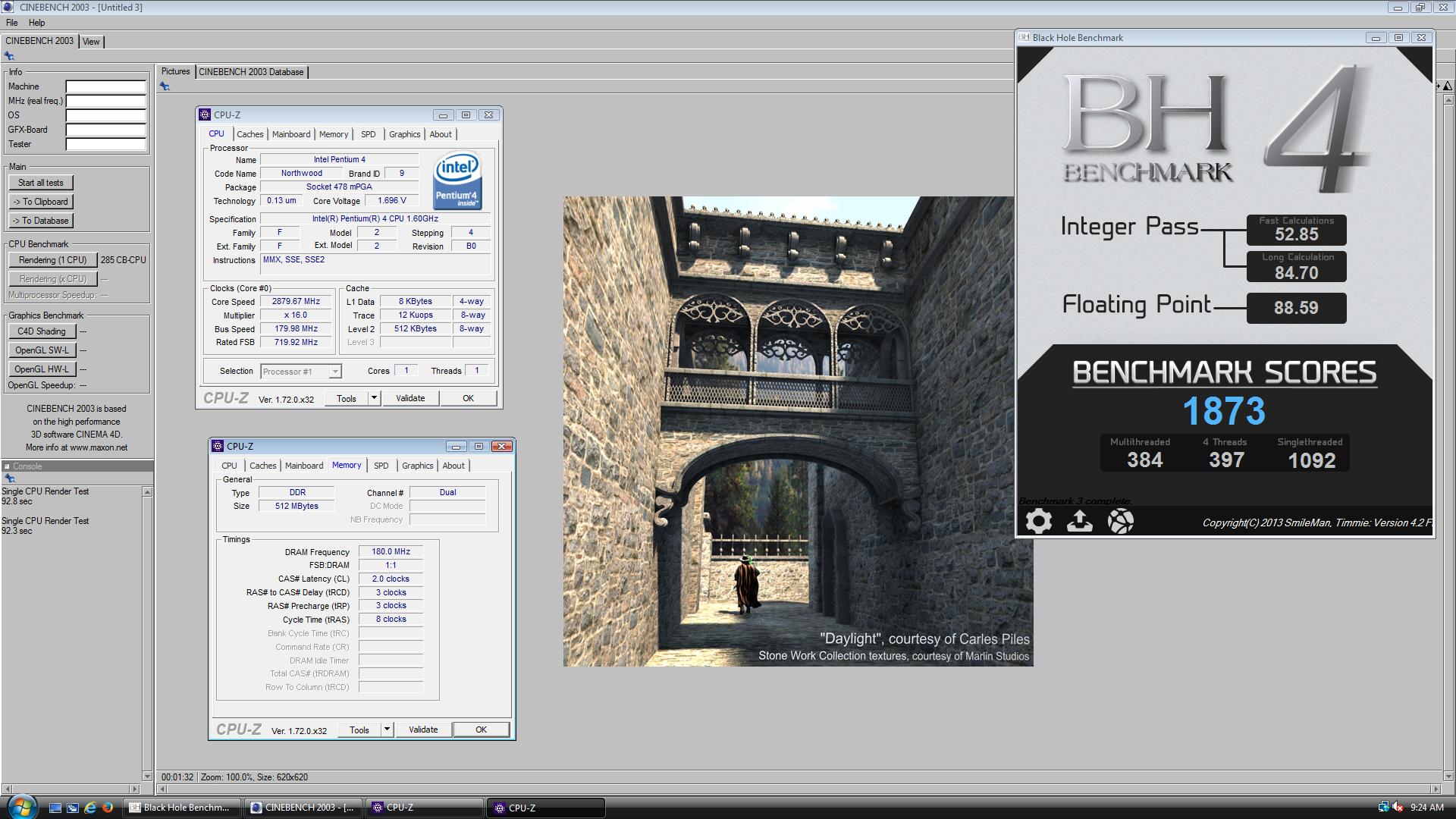
Task: Launch Internet Explorer from quick launch
Action: coord(90,808)
